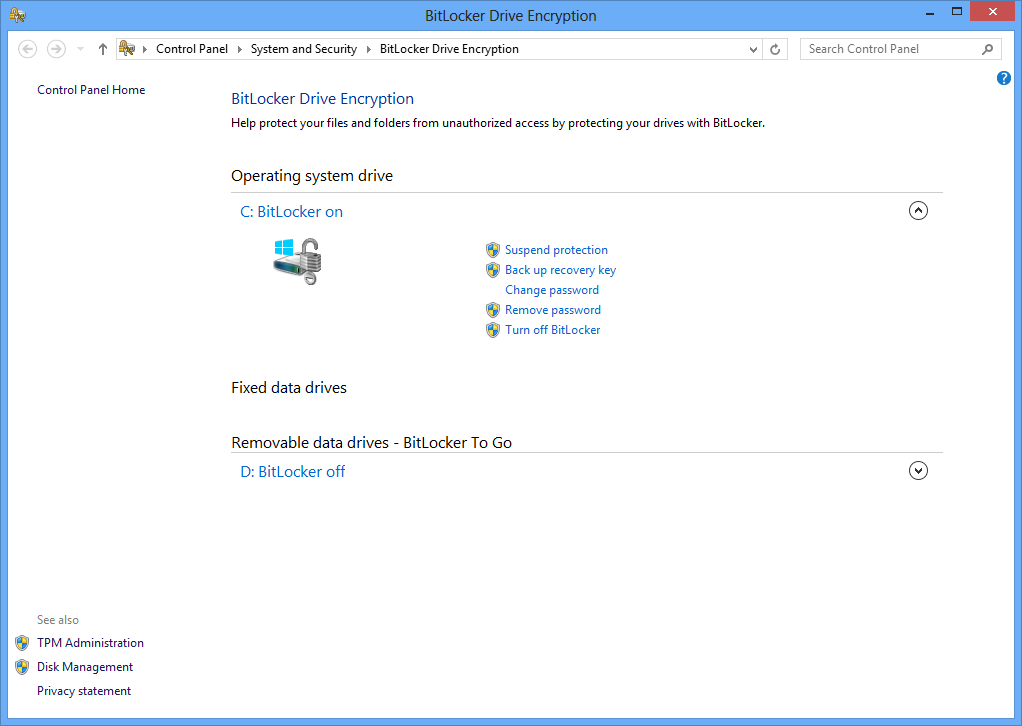Click the C: drive unlocked padlock icon
The image size is (1022, 726).
[x=298, y=261]
